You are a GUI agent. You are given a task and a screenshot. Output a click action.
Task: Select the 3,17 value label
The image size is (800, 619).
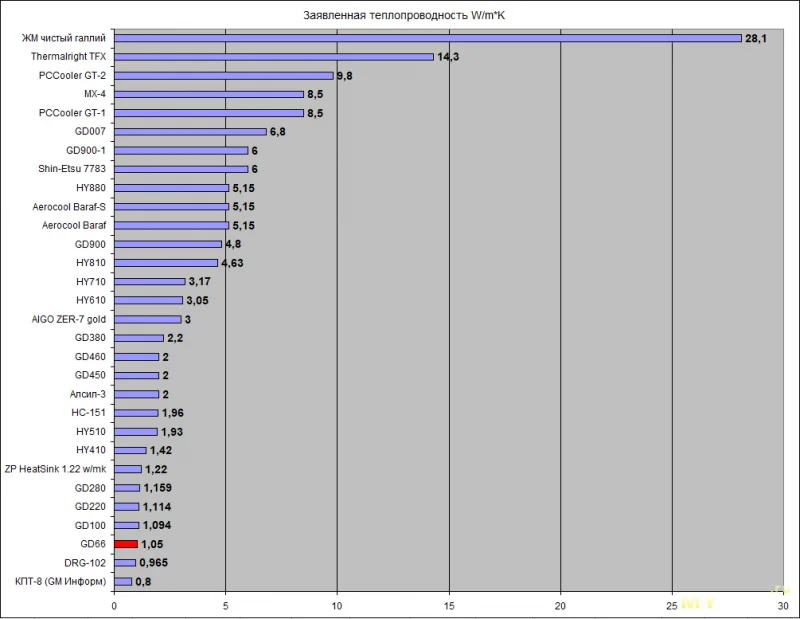click(199, 281)
